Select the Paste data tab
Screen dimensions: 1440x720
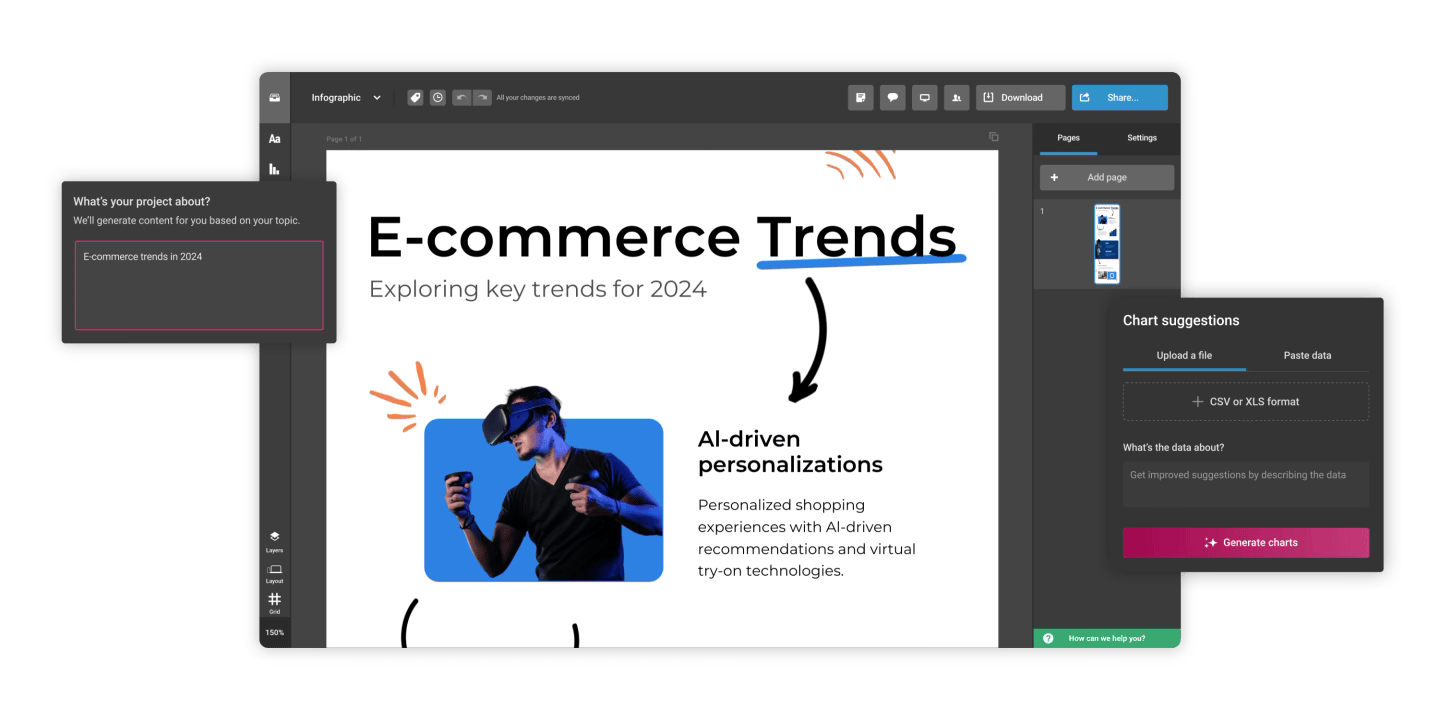(x=1307, y=356)
